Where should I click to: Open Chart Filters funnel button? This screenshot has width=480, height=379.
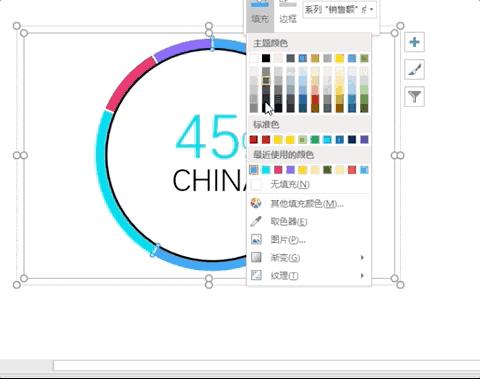click(x=414, y=97)
